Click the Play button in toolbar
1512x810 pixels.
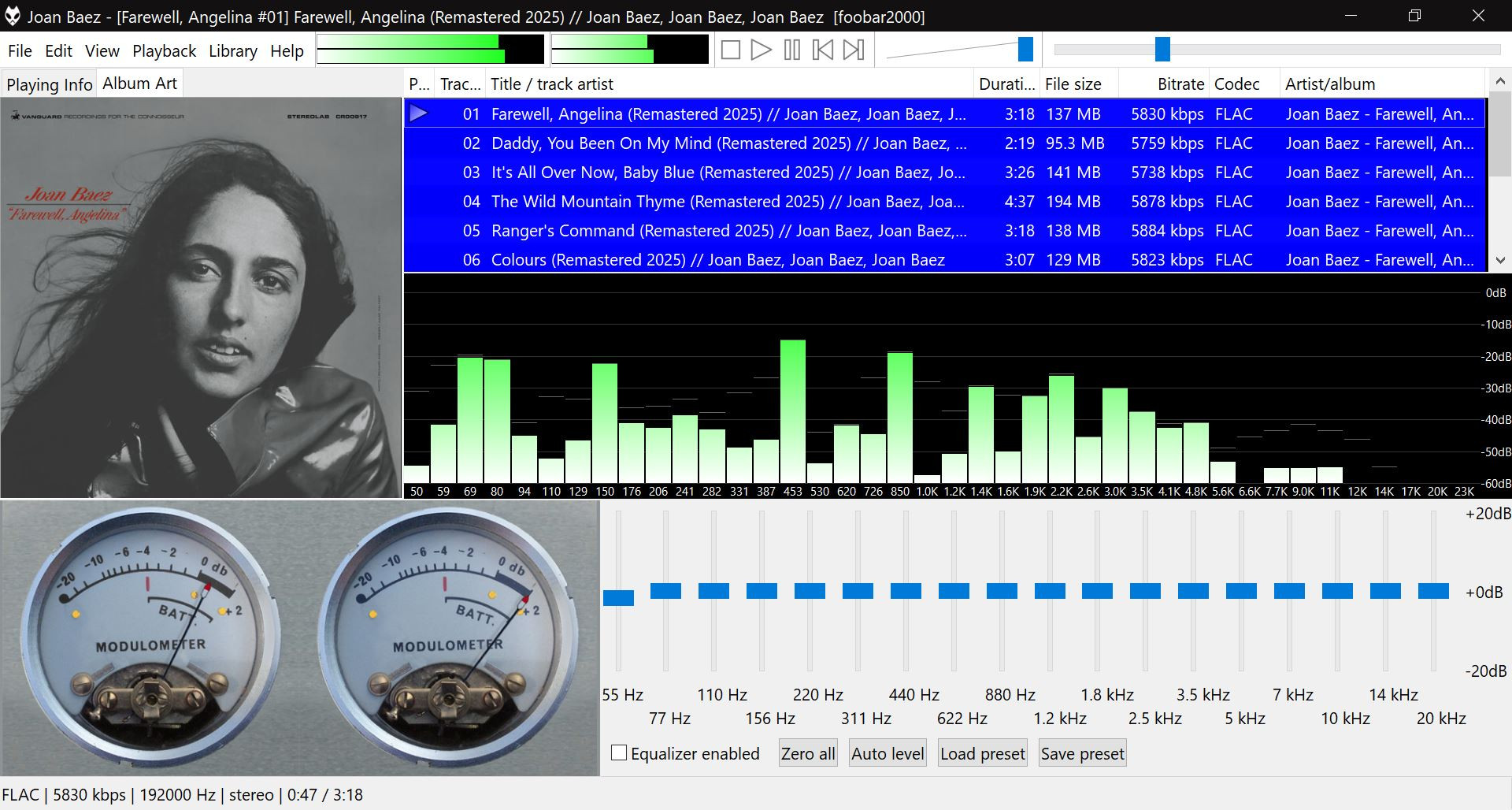point(761,50)
